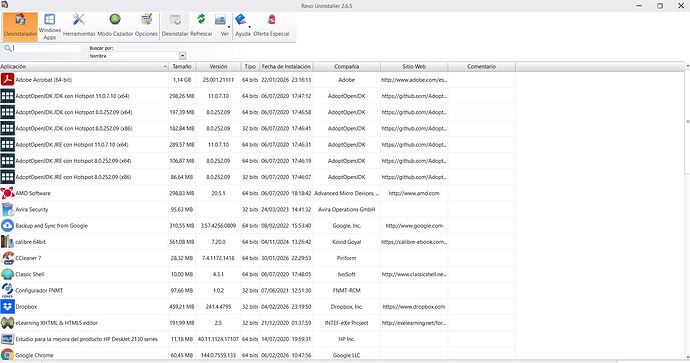Sort by Tamaño column
The height and width of the screenshot is (363, 690).
[x=182, y=66]
